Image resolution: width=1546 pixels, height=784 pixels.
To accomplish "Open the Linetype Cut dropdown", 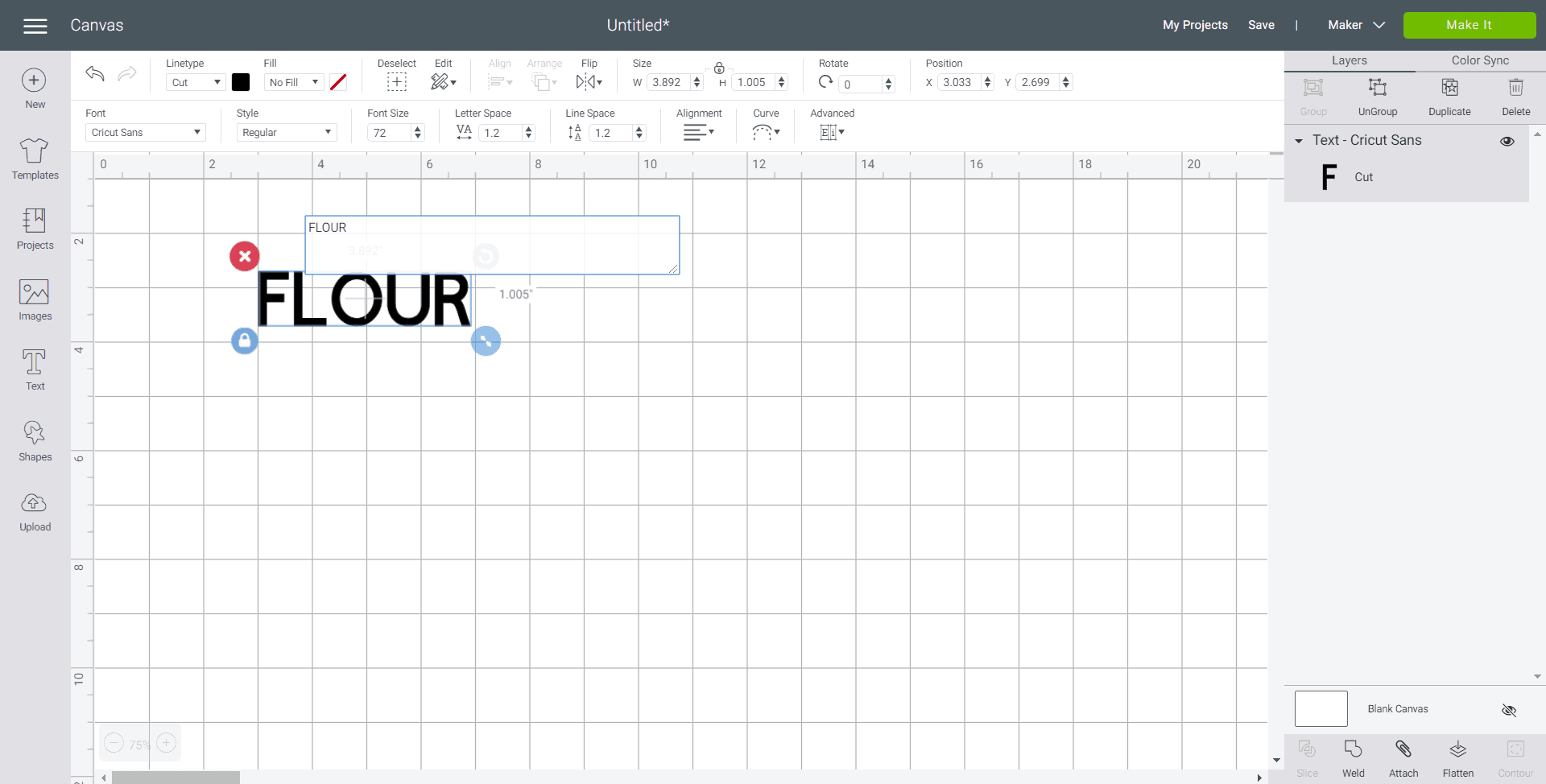I will [196, 82].
